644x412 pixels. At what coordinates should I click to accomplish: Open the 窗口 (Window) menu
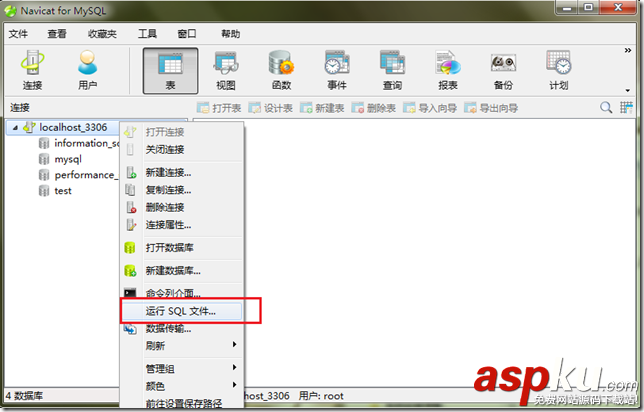pyautogui.click(x=187, y=34)
